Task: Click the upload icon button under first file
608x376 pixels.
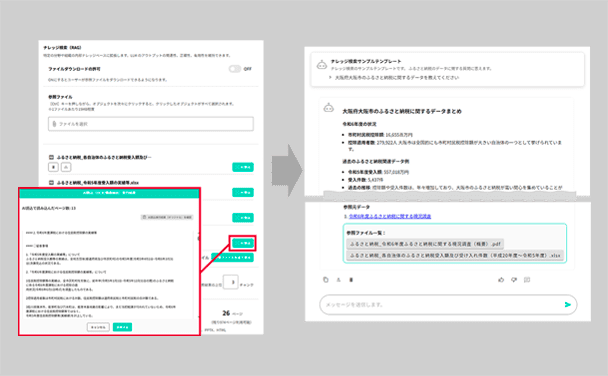Action: [x=66, y=167]
